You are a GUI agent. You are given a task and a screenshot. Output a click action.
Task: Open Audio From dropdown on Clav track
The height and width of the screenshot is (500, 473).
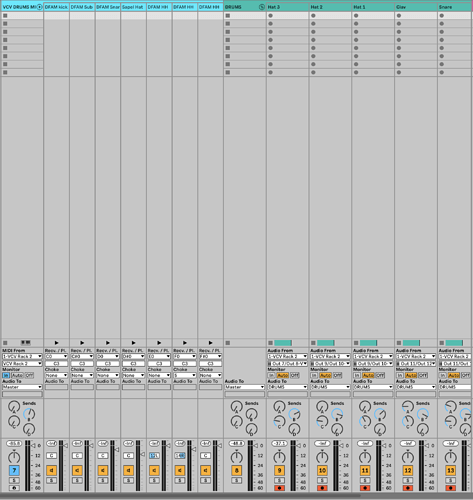coord(416,356)
